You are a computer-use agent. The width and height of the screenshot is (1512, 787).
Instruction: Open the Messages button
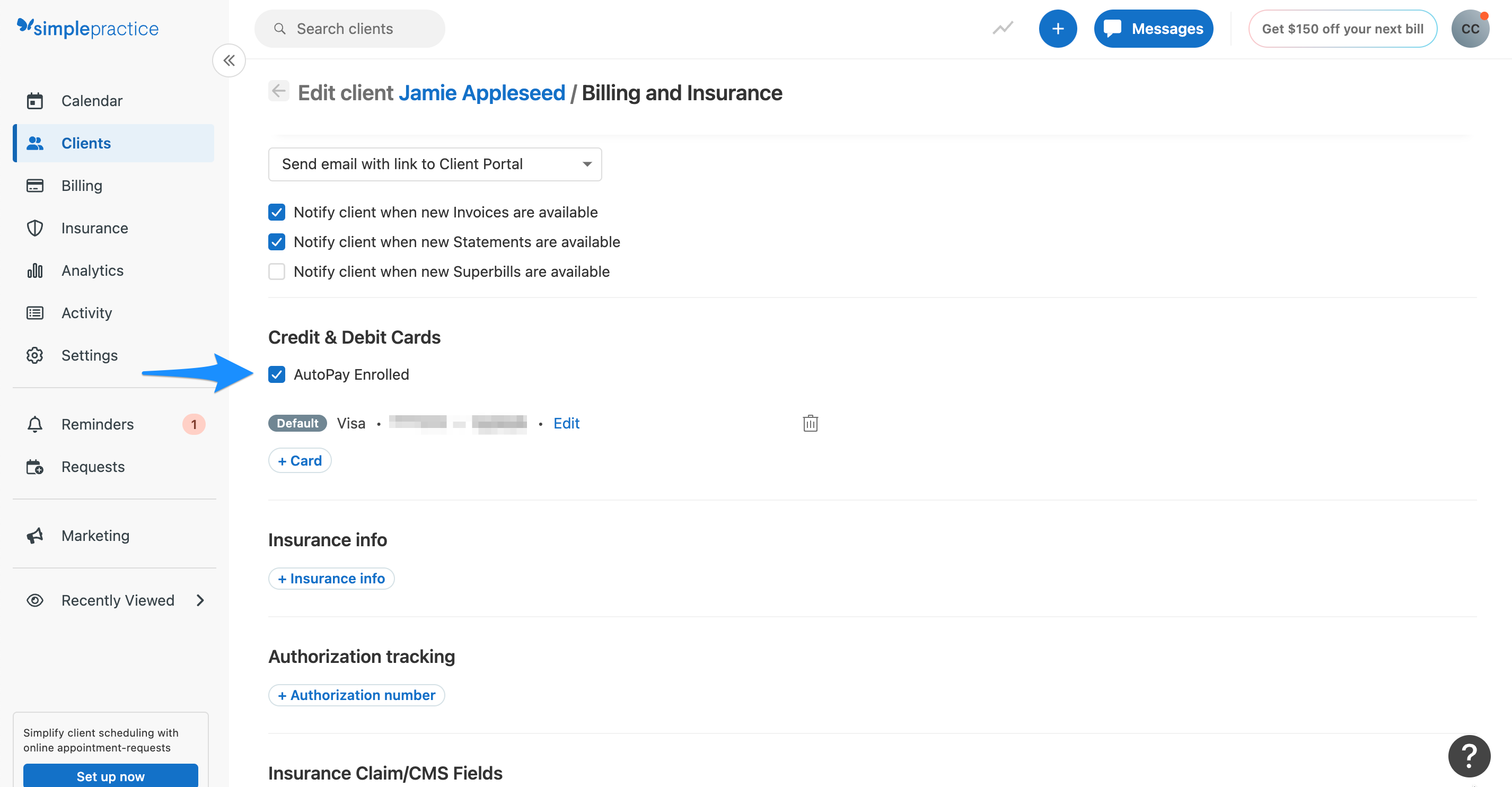[x=1153, y=28]
